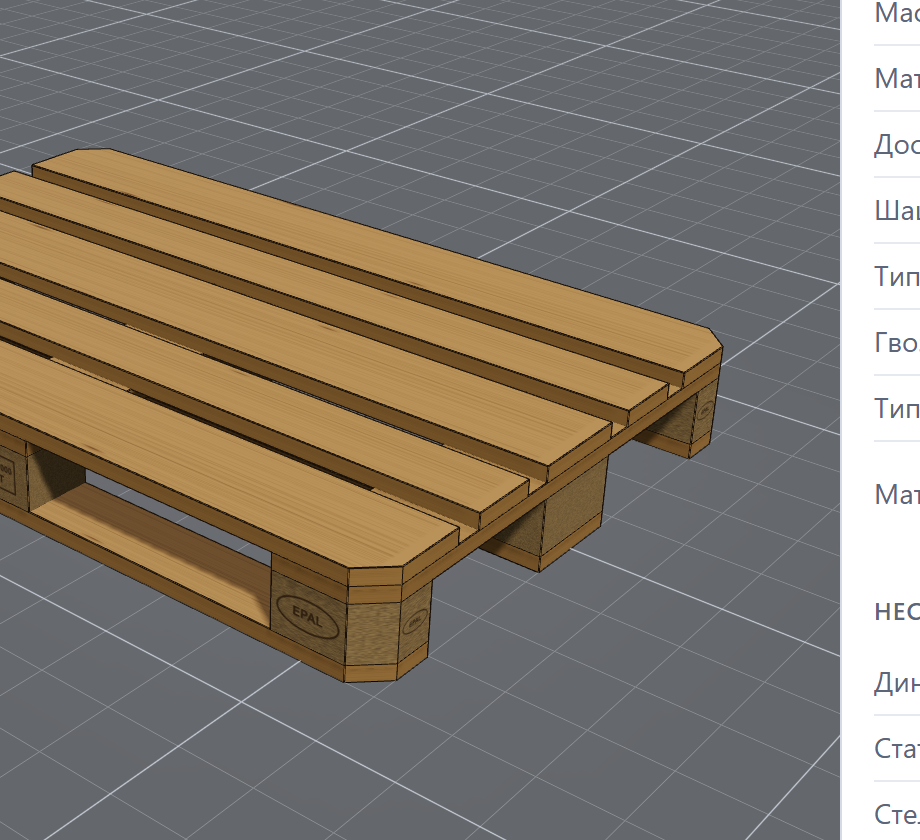
Task: Click the bold 'НЕС' section heading
Action: (897, 612)
